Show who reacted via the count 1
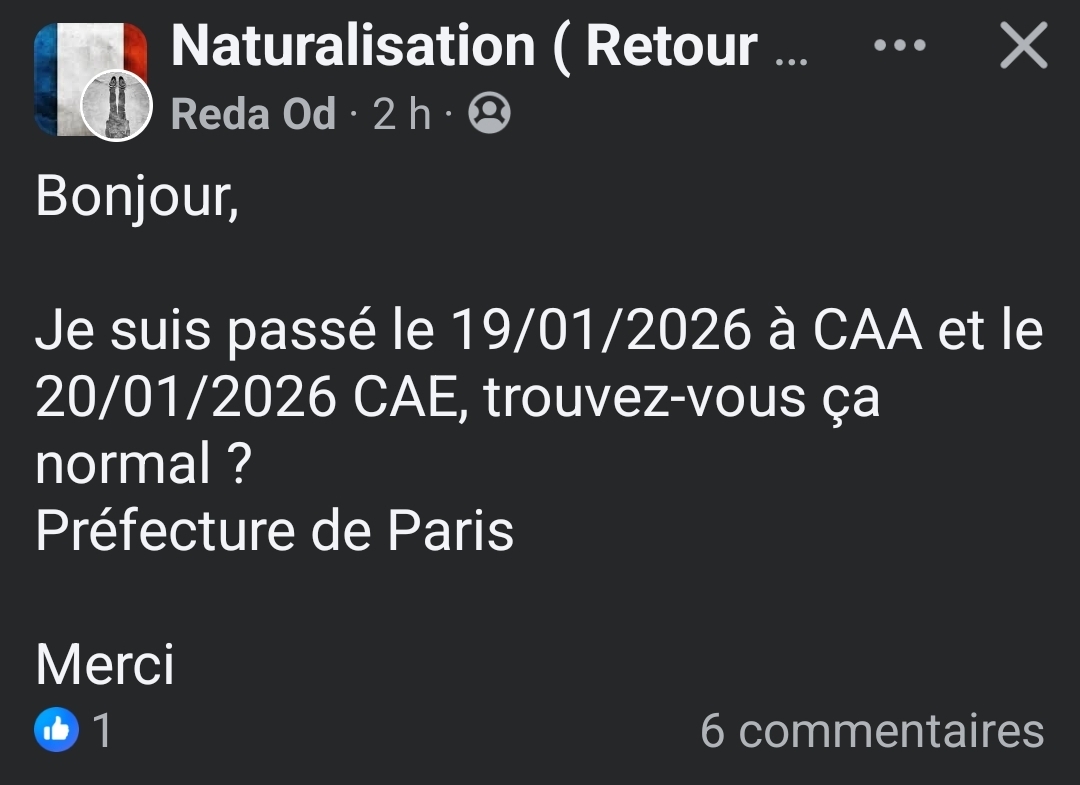The height and width of the screenshot is (785, 1080). pos(102,730)
